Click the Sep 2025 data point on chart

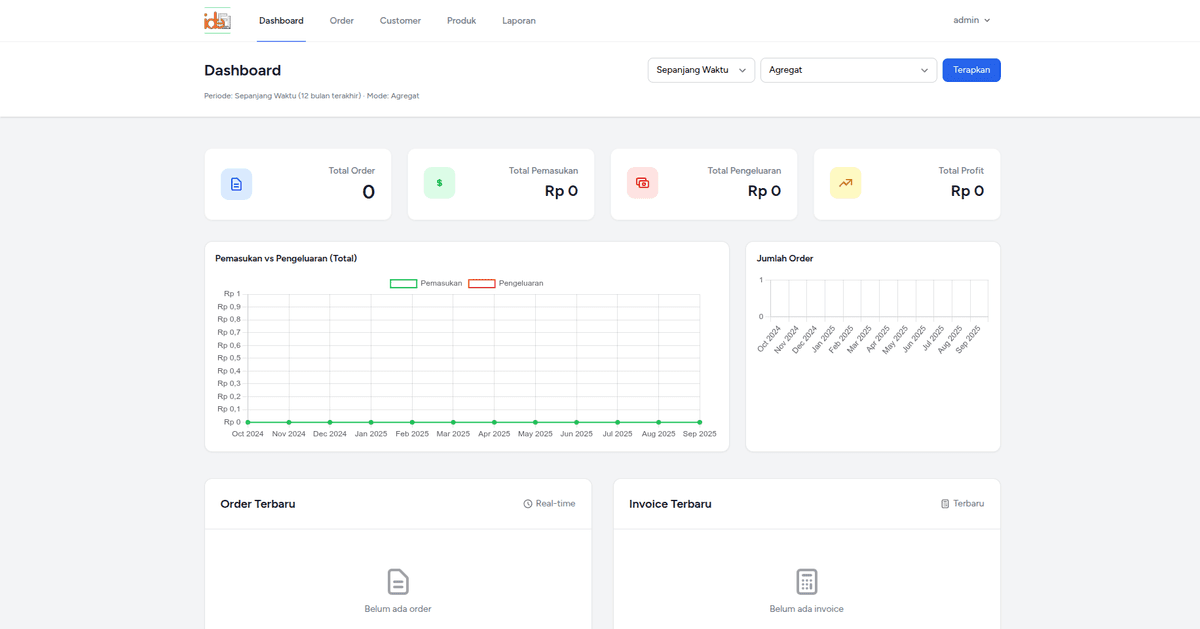tap(699, 422)
